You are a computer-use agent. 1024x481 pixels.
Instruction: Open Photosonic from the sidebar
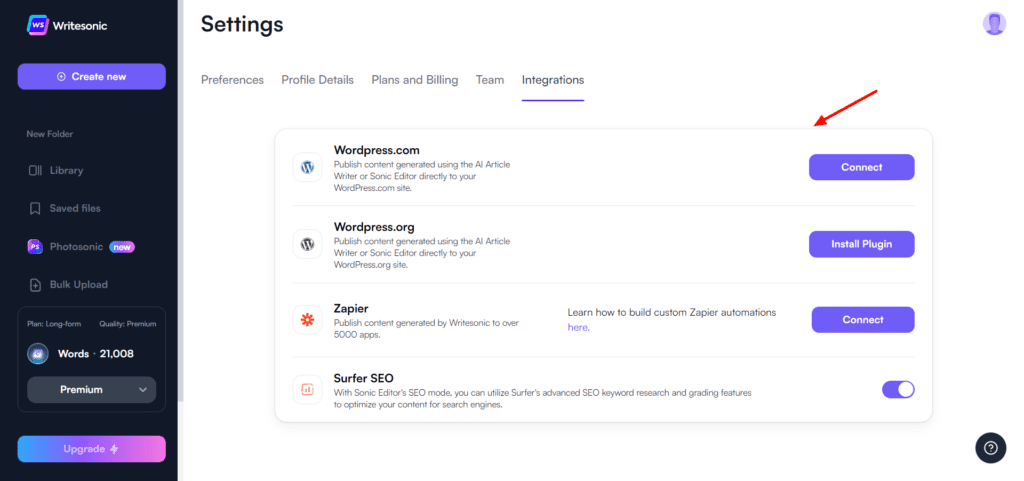coord(78,246)
